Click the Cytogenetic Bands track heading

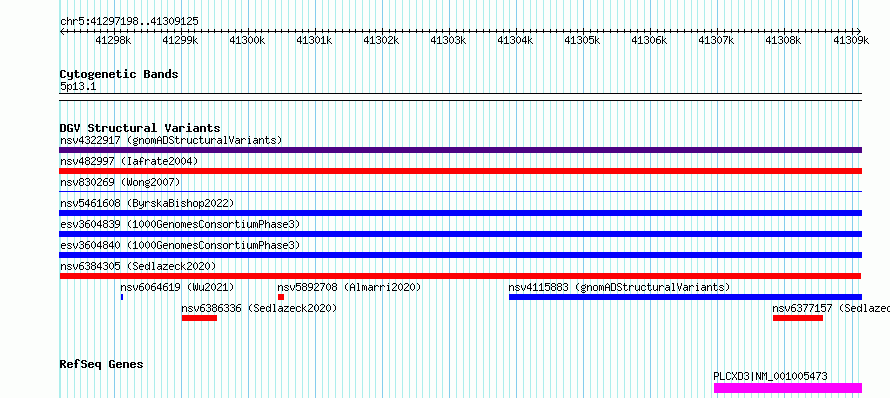click(x=119, y=74)
